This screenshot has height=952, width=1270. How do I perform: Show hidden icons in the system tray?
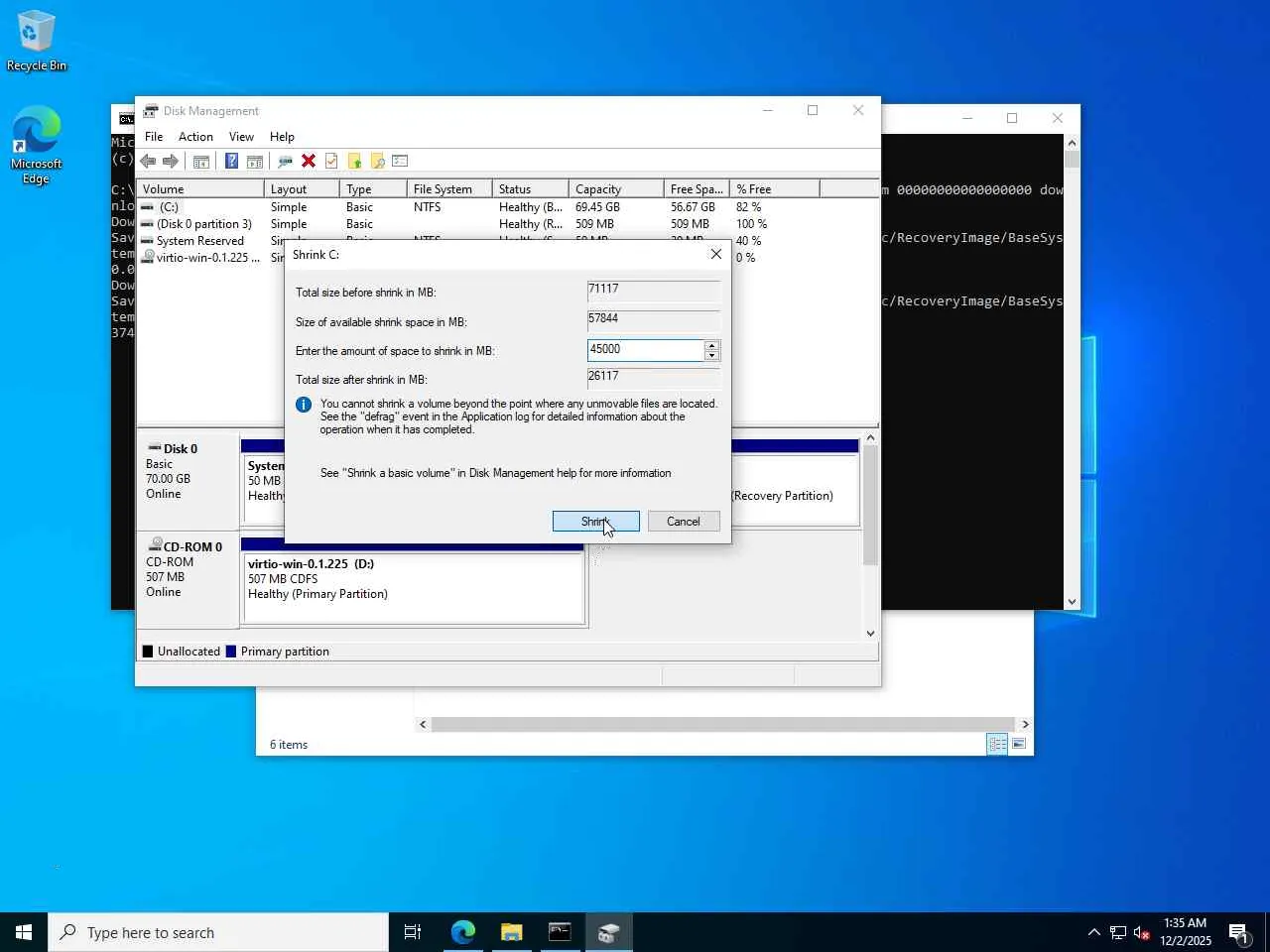click(x=1093, y=932)
